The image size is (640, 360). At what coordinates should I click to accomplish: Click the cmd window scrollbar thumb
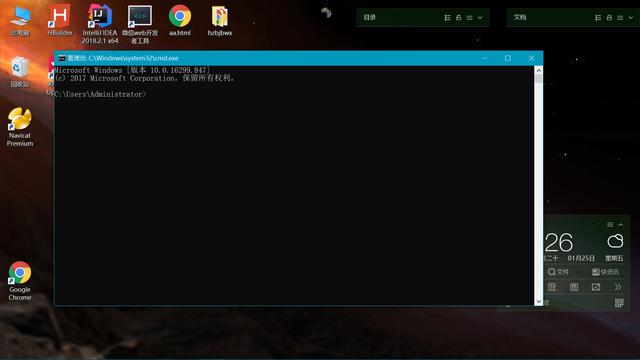pos(539,79)
